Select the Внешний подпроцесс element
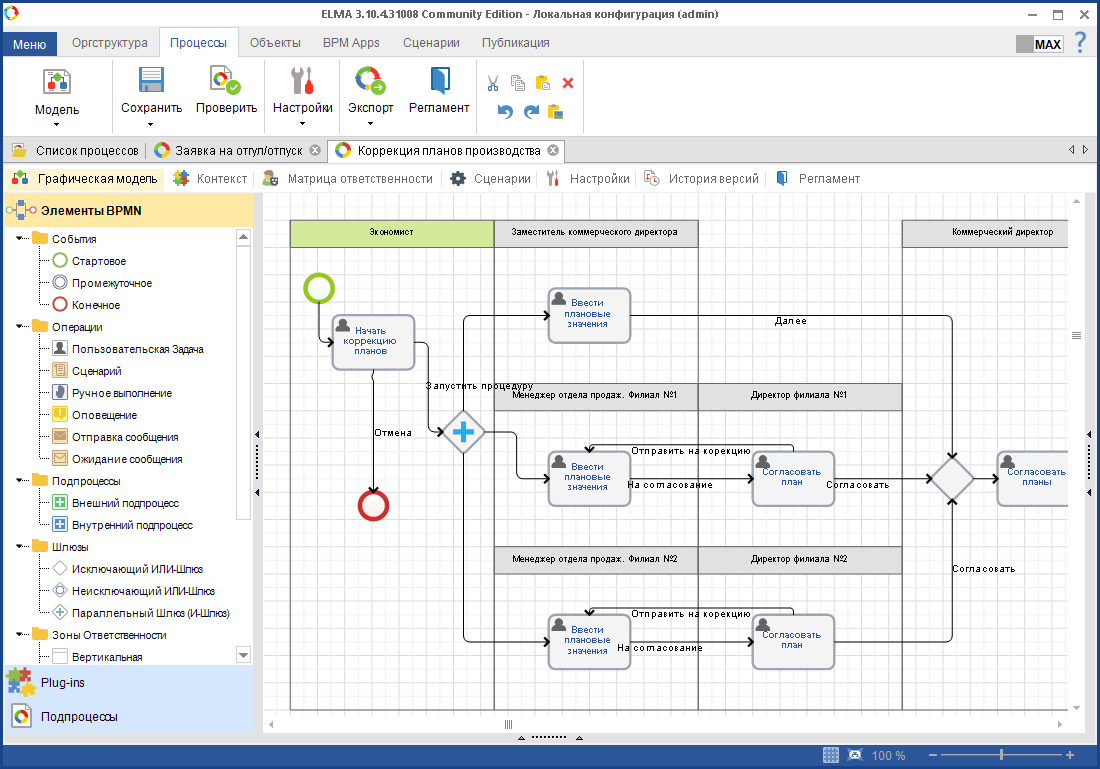The height and width of the screenshot is (769, 1100). pyautogui.click(x=125, y=503)
